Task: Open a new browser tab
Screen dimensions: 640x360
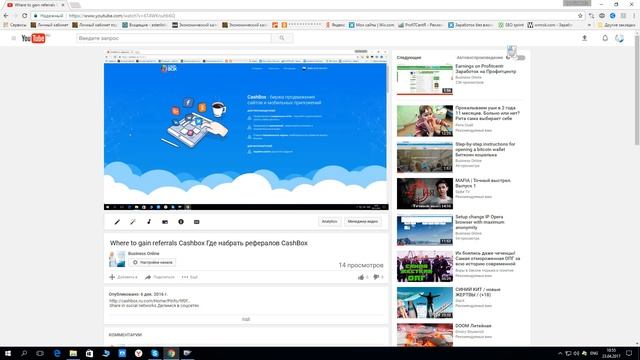Action: 75,5
